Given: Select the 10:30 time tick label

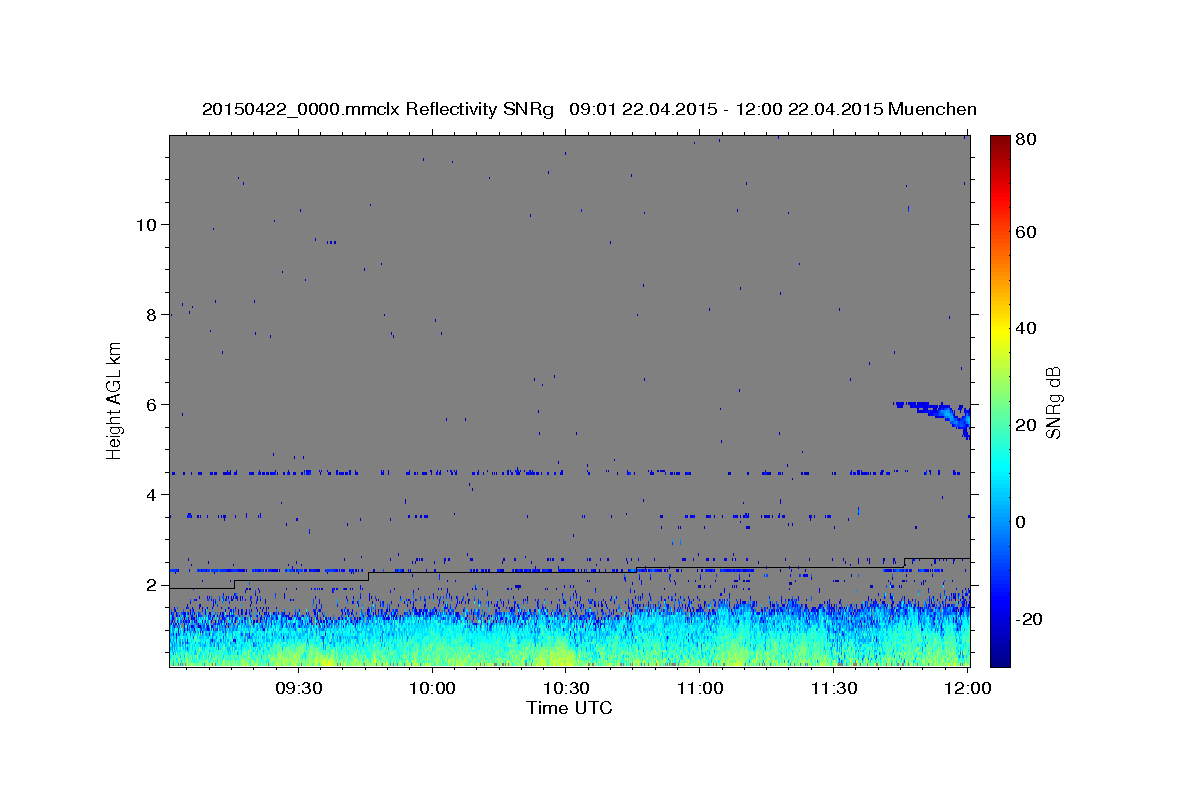Looking at the screenshot, I should click(x=566, y=688).
